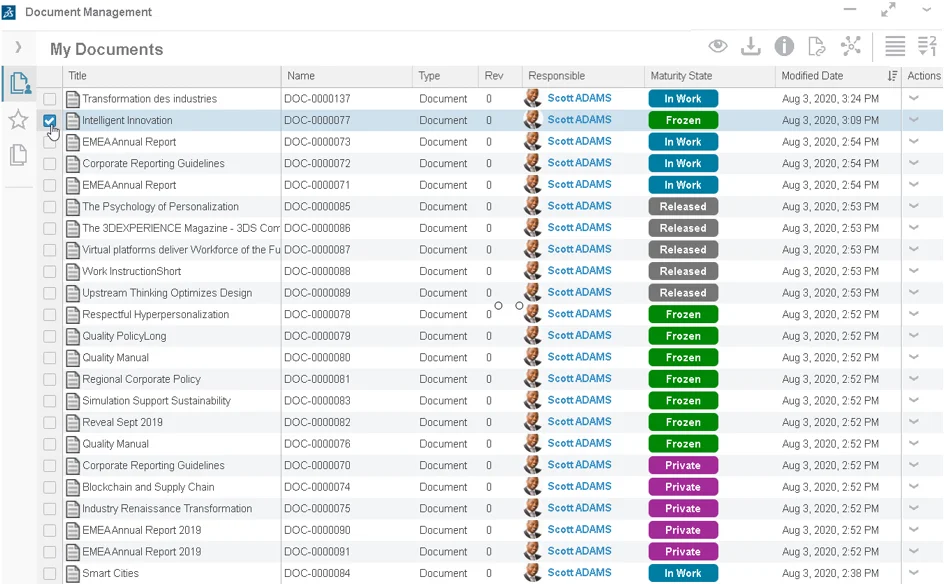
Task: Click the document link icon in toolbar
Action: pyautogui.click(x=817, y=46)
